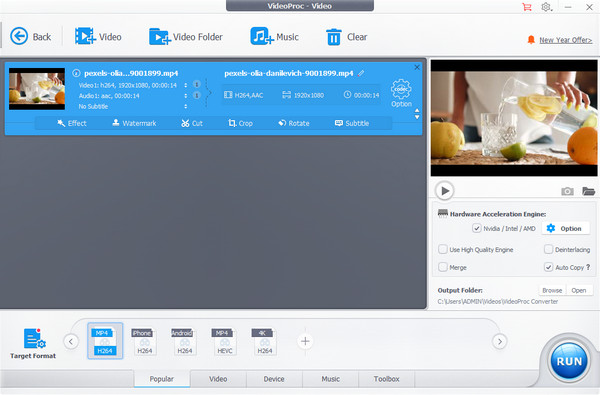The height and width of the screenshot is (395, 600).
Task: Take a snapshot with camera icon
Action: pos(567,191)
